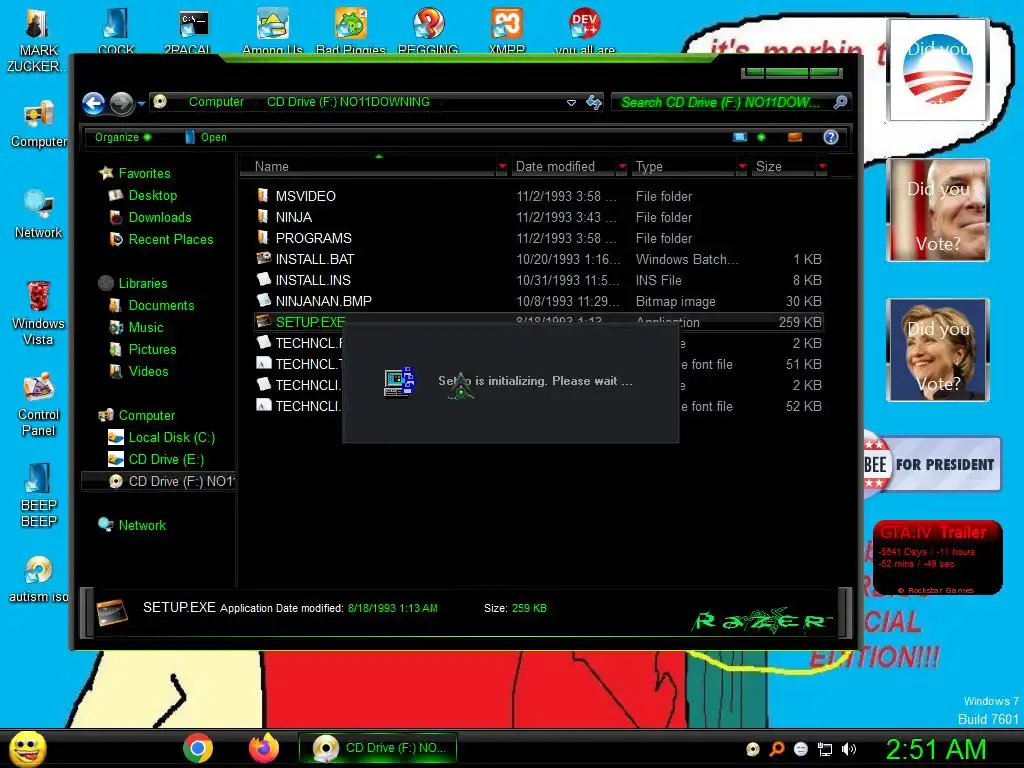The height and width of the screenshot is (768, 1024).
Task: Open the Size column filter dropdown
Action: point(822,167)
